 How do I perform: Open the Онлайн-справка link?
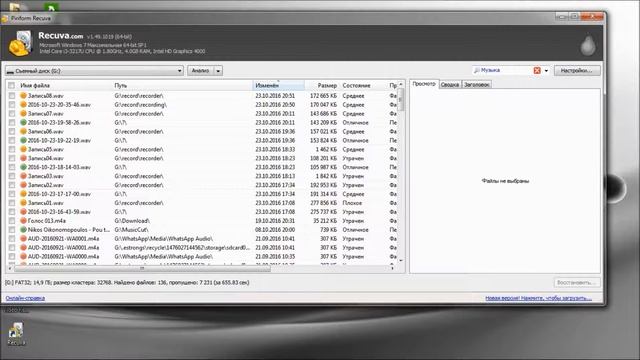coord(25,298)
